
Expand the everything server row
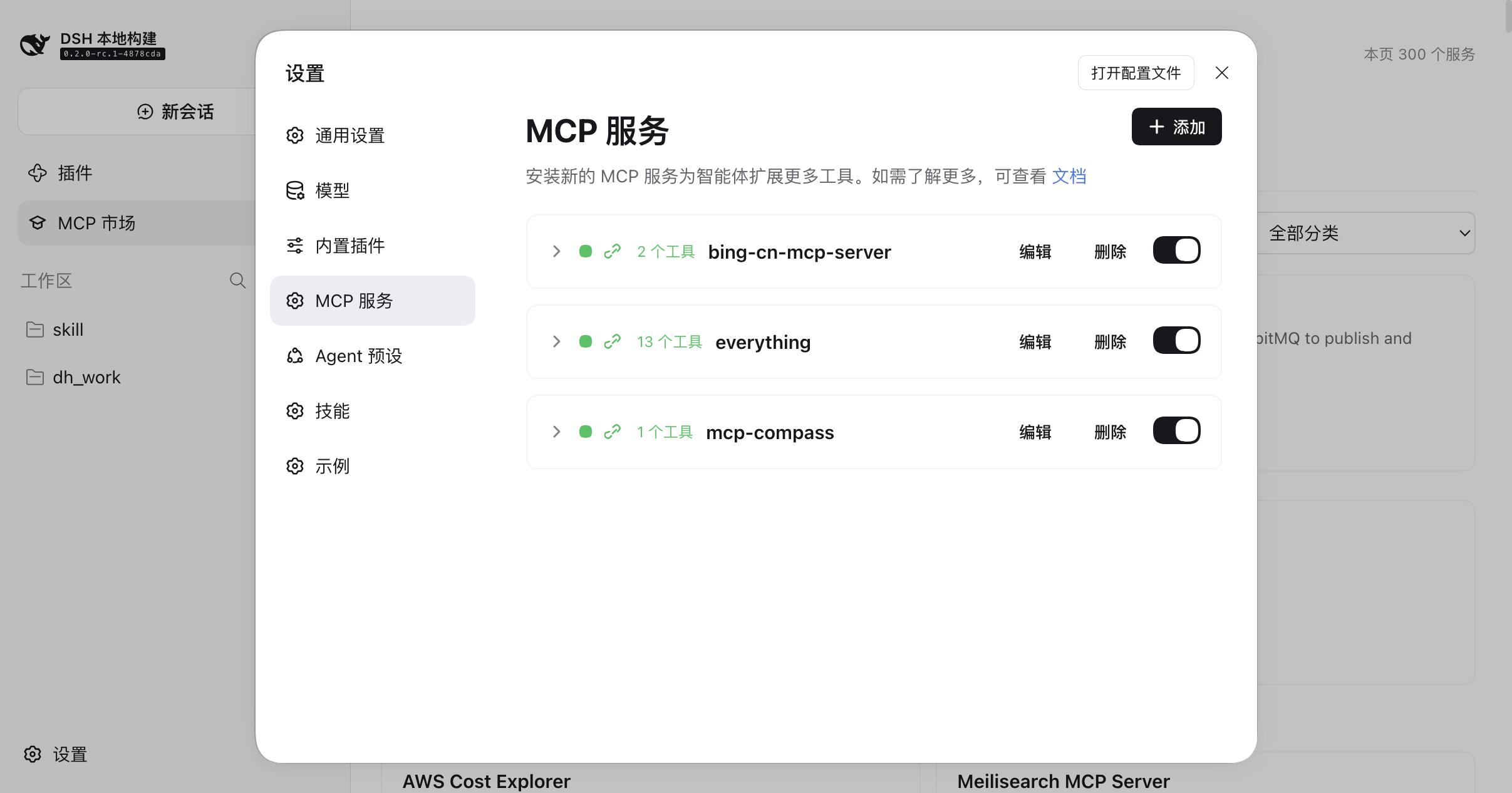pos(556,341)
